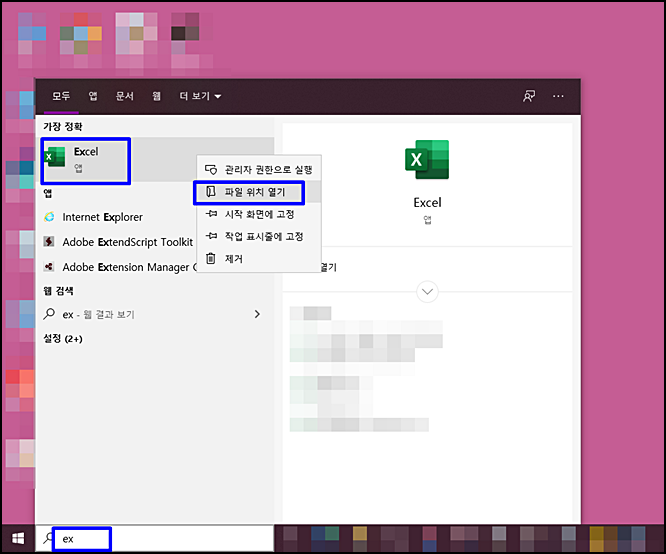
Task: Click the trash icon beside 제거
Action: click(211, 258)
